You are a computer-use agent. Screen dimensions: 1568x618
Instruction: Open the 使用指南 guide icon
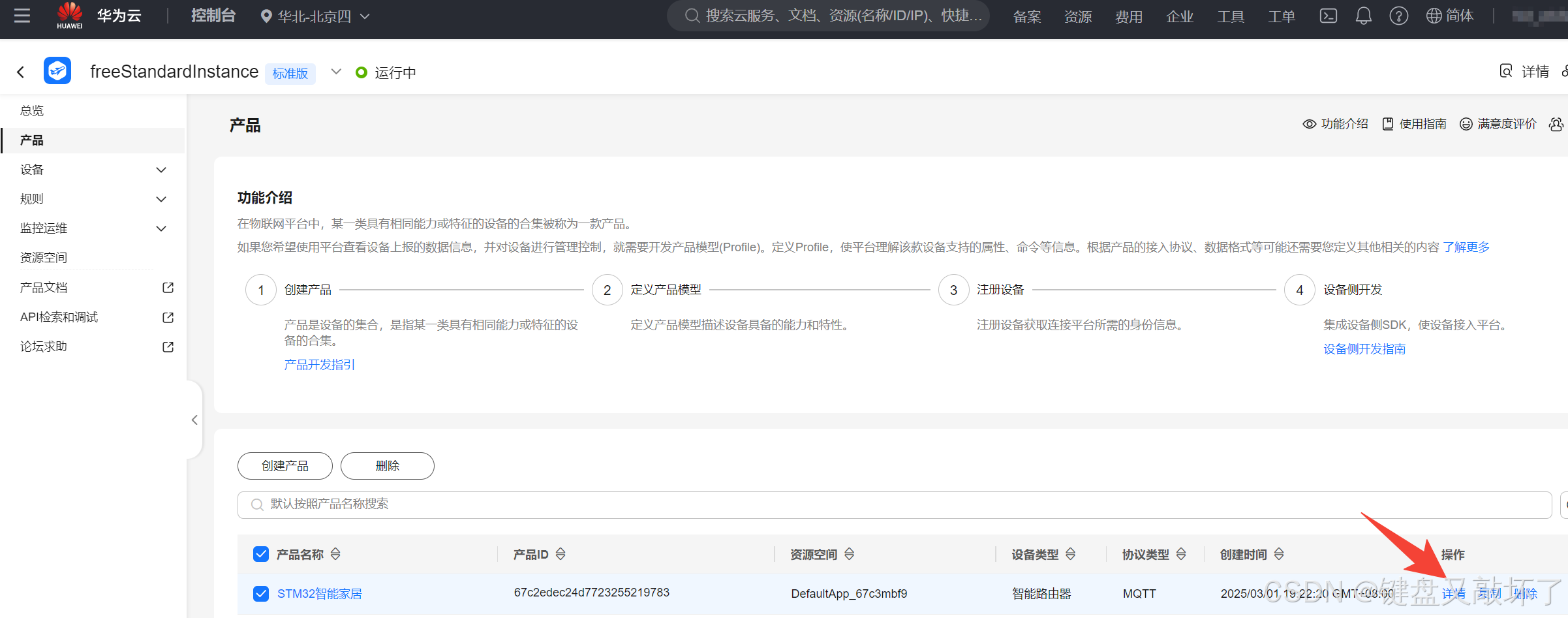coord(1387,124)
